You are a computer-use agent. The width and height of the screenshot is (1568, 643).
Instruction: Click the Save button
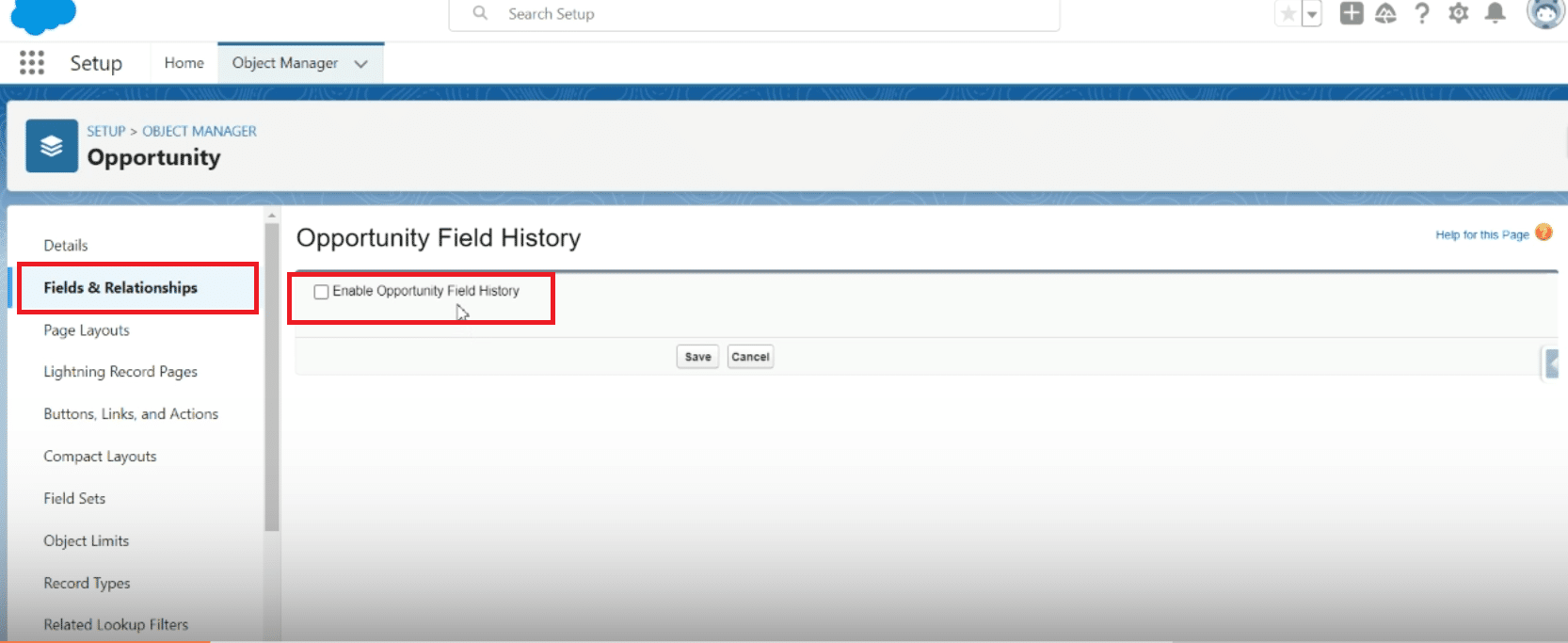point(697,357)
